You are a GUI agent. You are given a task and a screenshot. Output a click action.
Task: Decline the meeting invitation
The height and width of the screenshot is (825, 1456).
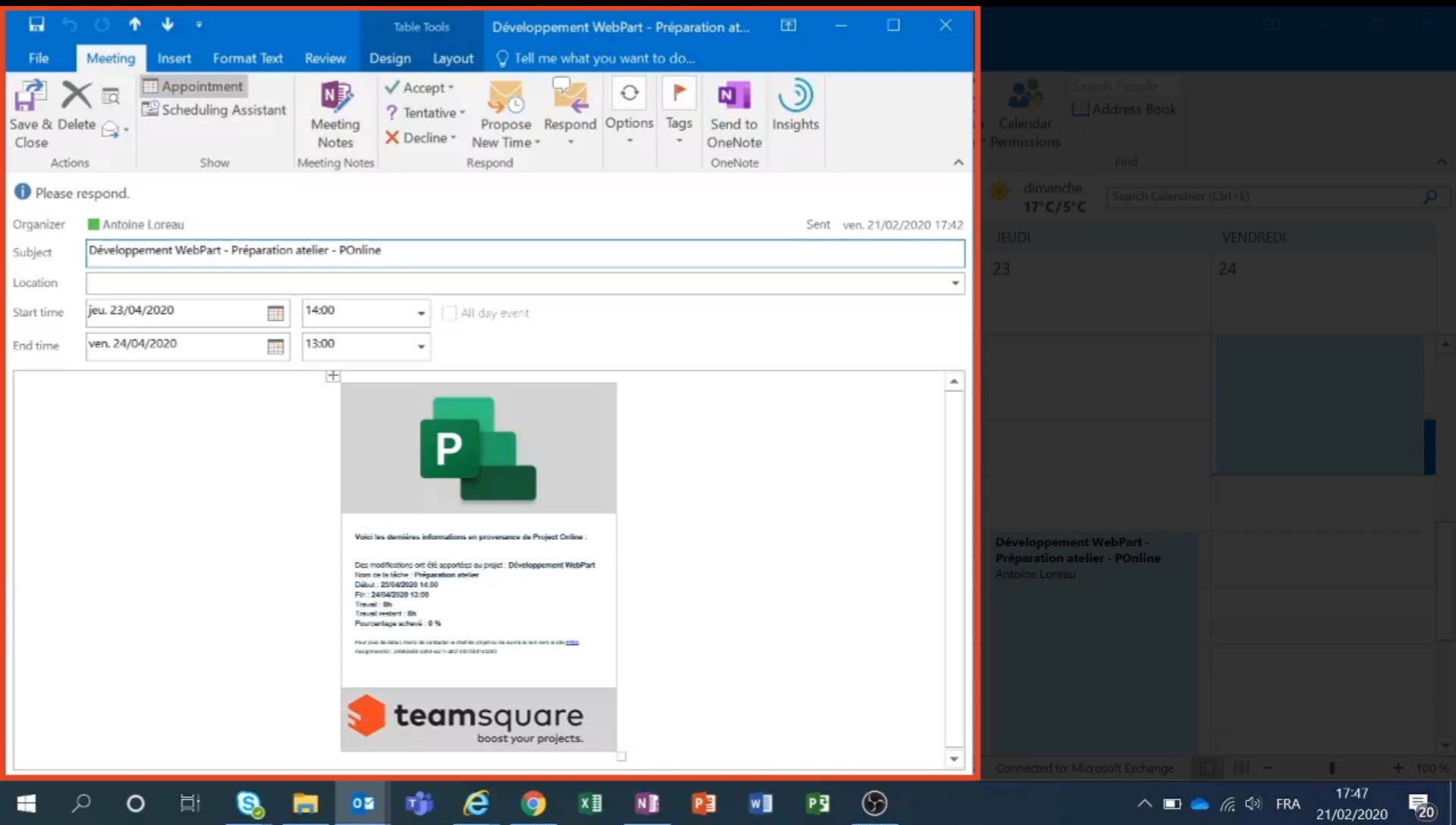[422, 137]
